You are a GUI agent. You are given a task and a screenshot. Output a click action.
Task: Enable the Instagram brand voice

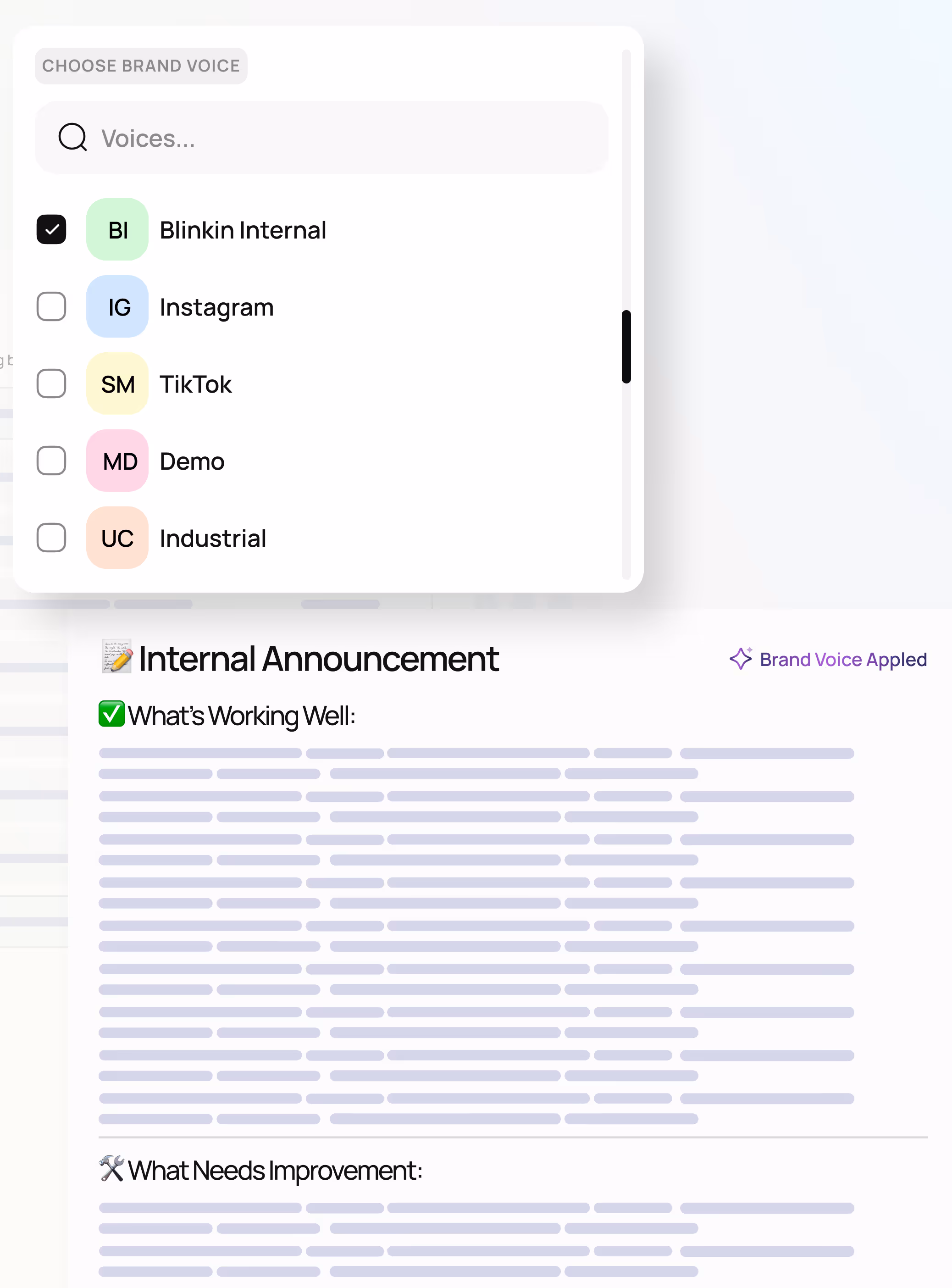[x=51, y=307]
